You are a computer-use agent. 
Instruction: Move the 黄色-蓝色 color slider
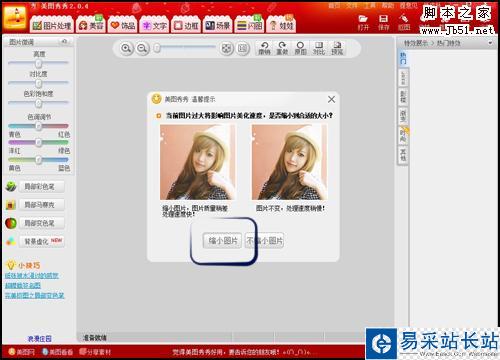[39, 160]
